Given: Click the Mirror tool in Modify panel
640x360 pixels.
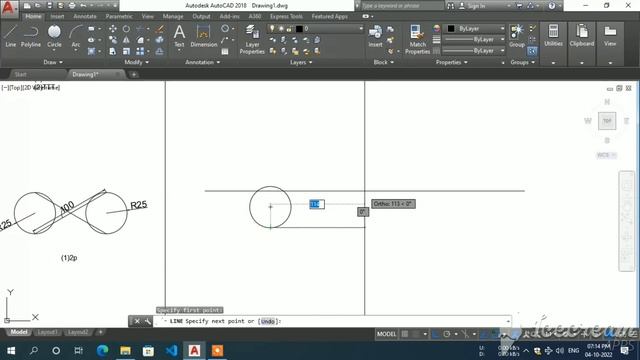Looking at the screenshot, I should [x=127, y=40].
